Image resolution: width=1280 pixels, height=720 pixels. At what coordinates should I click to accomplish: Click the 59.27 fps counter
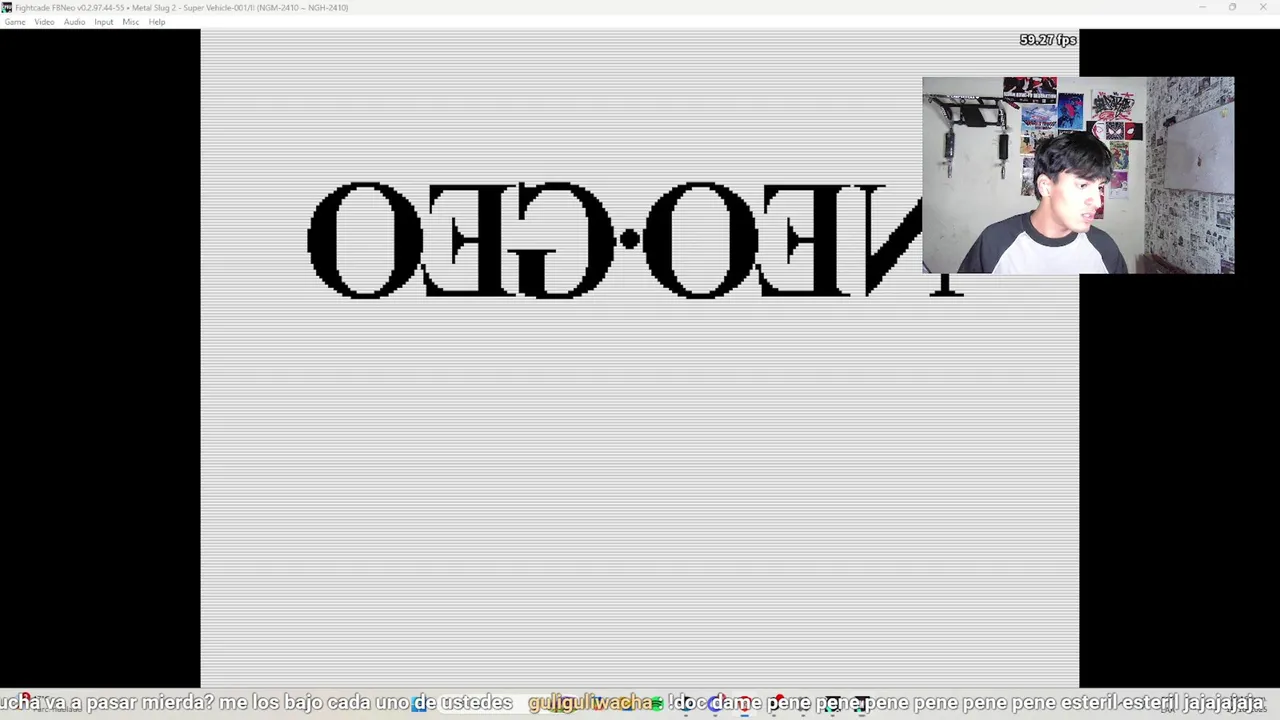coord(1048,40)
